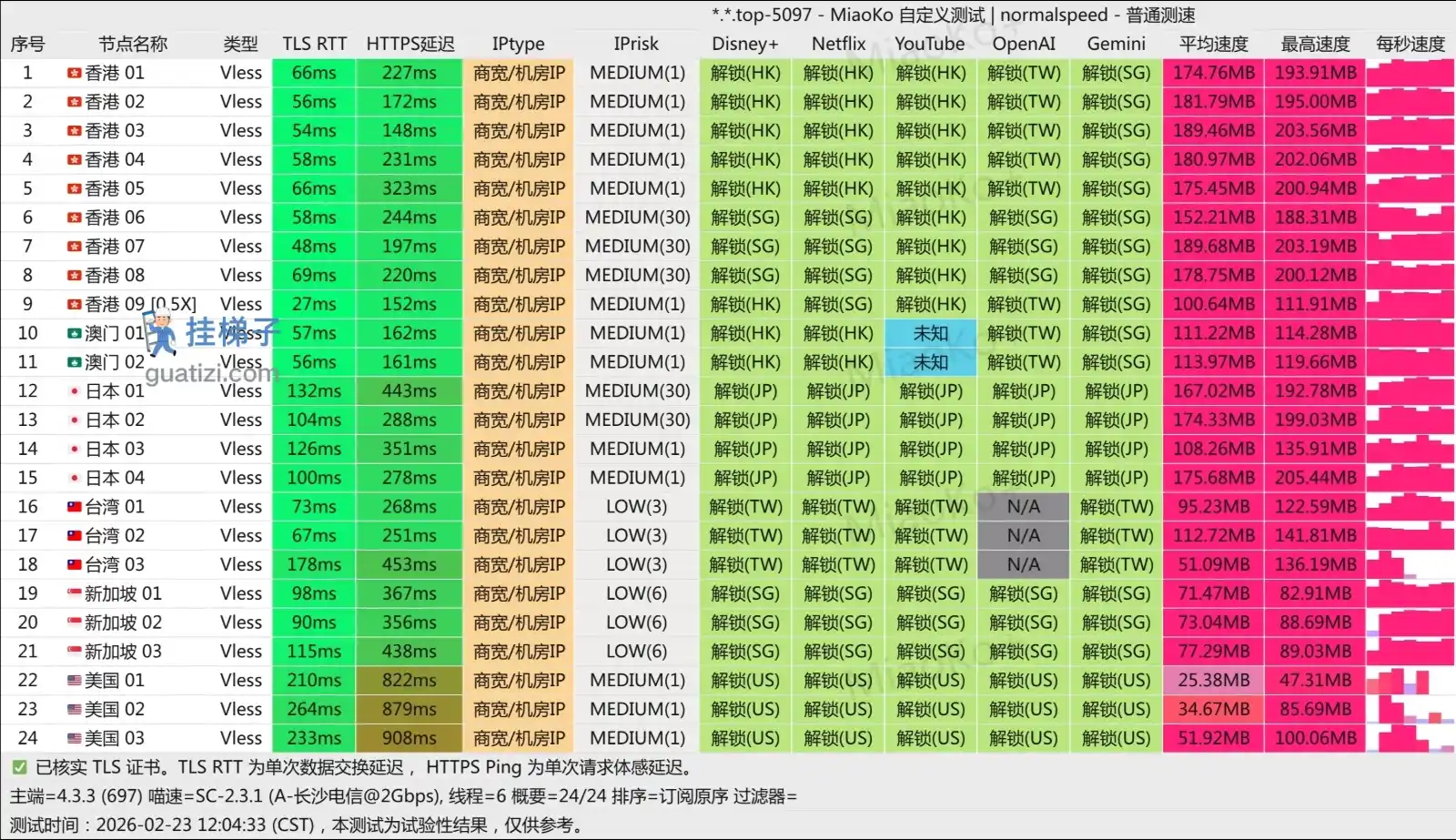This screenshot has height=840, width=1456.
Task: Click the 节点名称 header label
Action: pos(133,44)
